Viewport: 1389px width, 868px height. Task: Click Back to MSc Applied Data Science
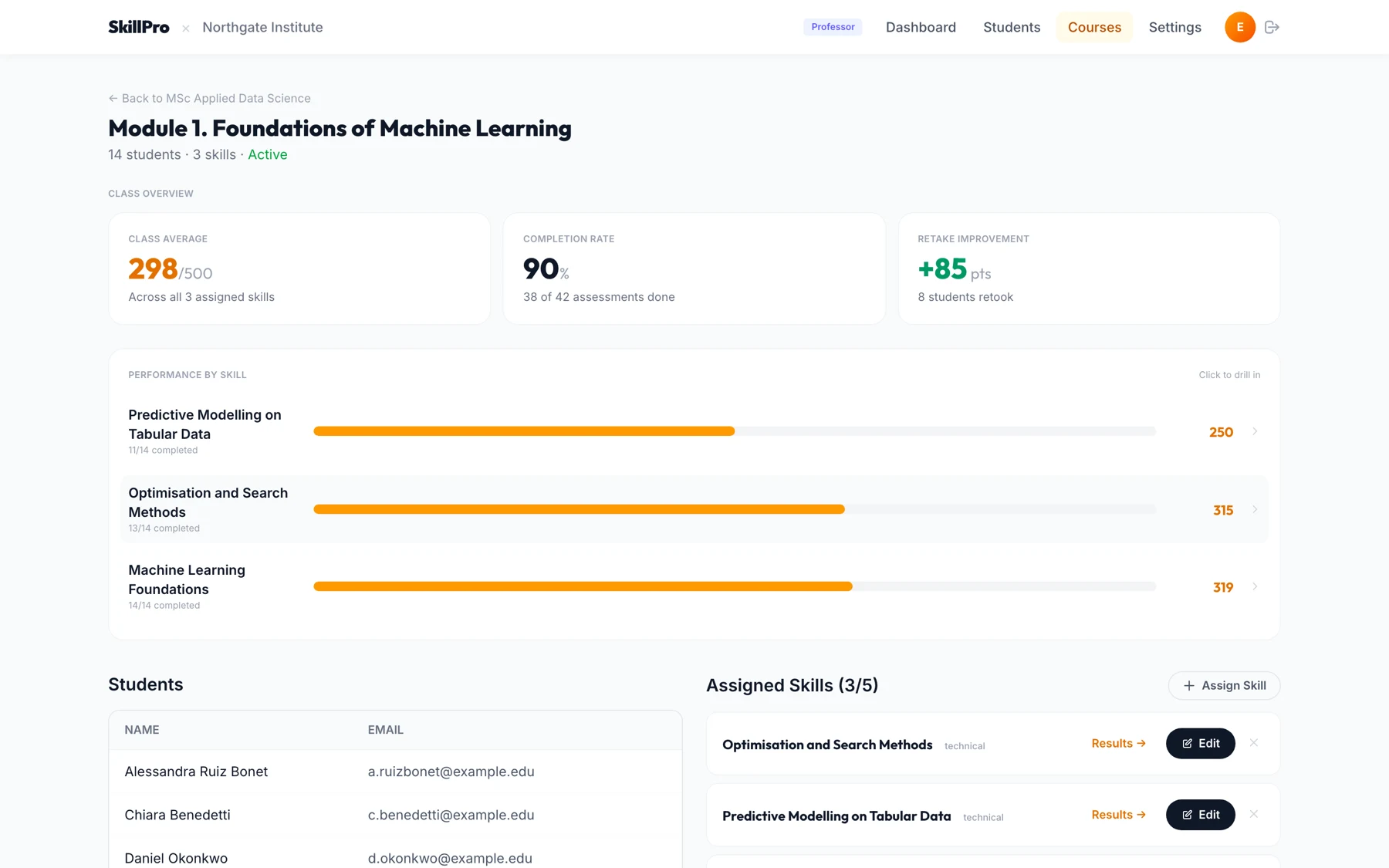[x=209, y=98]
